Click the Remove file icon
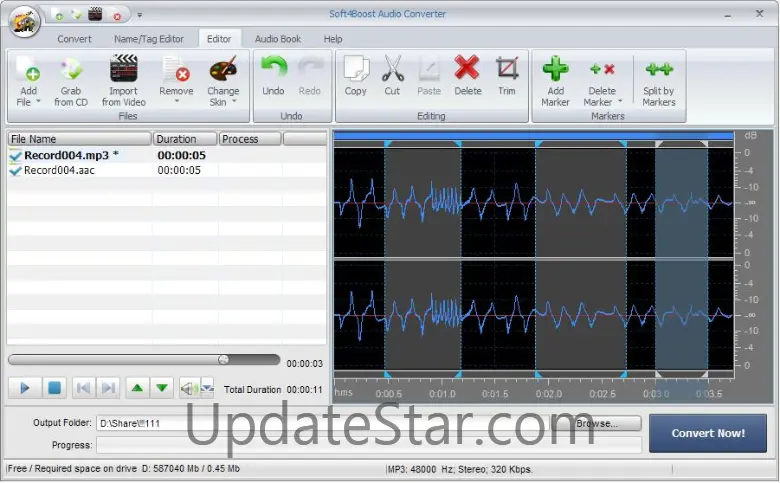This screenshot has width=780, height=483. click(x=176, y=70)
